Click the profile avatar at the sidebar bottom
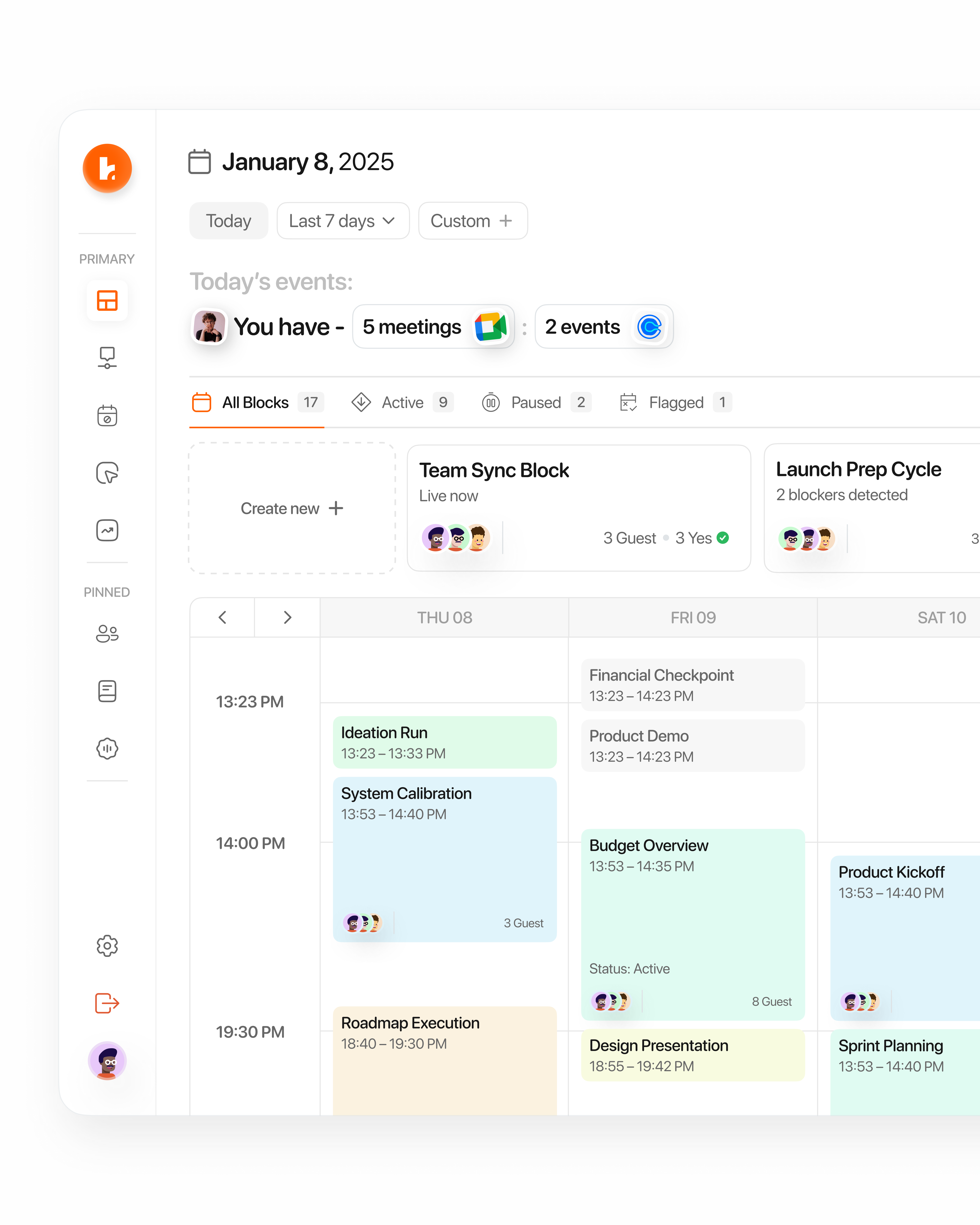Screen dimensions: 980x1225 point(107,1061)
